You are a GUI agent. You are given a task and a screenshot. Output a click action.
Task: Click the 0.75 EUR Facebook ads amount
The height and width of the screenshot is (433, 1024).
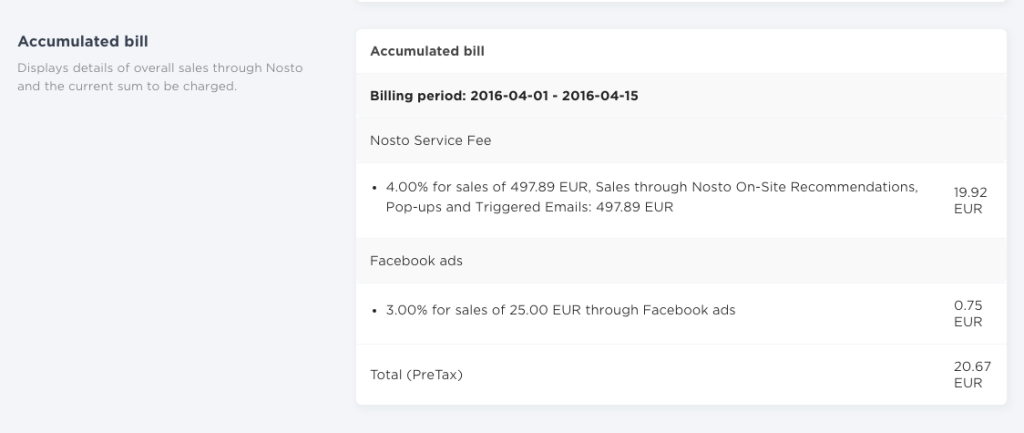point(968,312)
